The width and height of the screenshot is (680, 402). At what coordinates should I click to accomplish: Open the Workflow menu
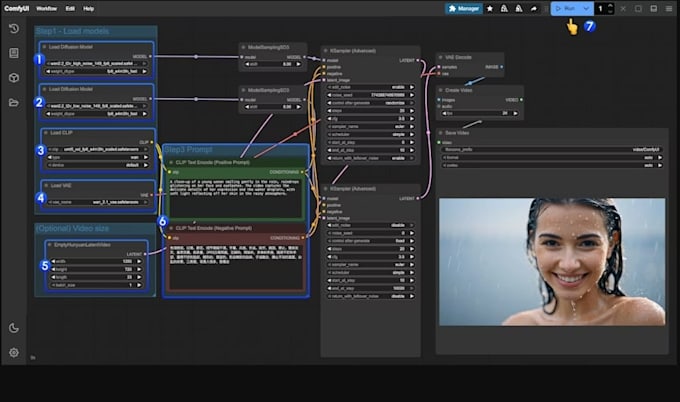pyautogui.click(x=46, y=9)
